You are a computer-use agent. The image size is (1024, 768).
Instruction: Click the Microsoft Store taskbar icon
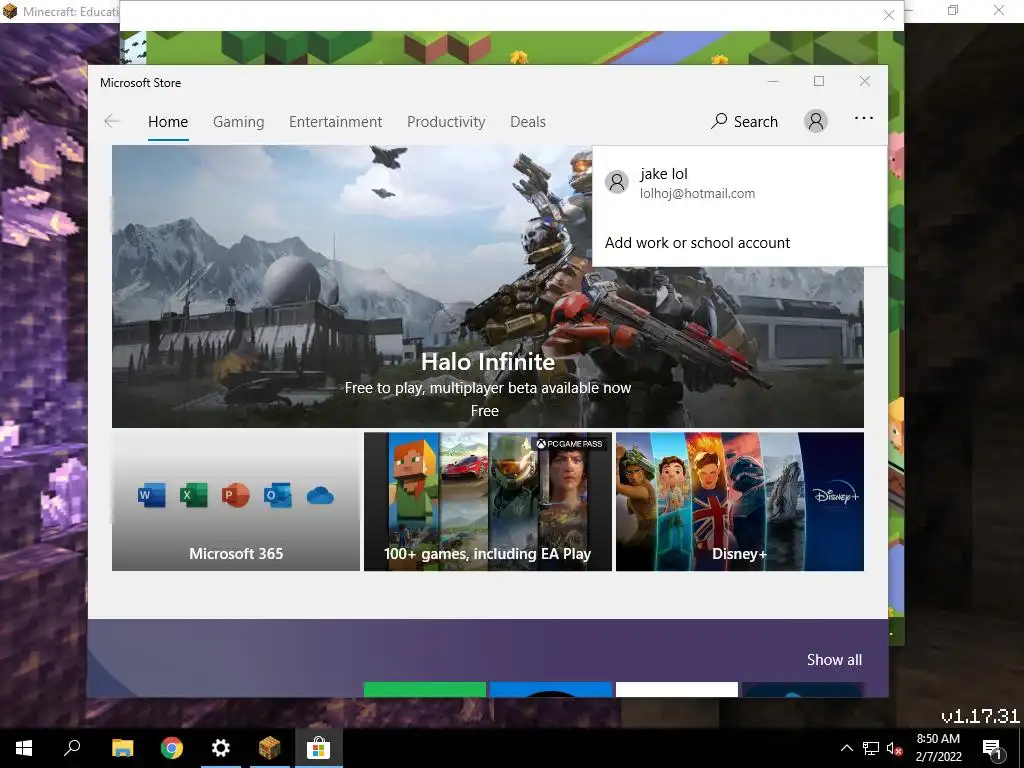[318, 748]
